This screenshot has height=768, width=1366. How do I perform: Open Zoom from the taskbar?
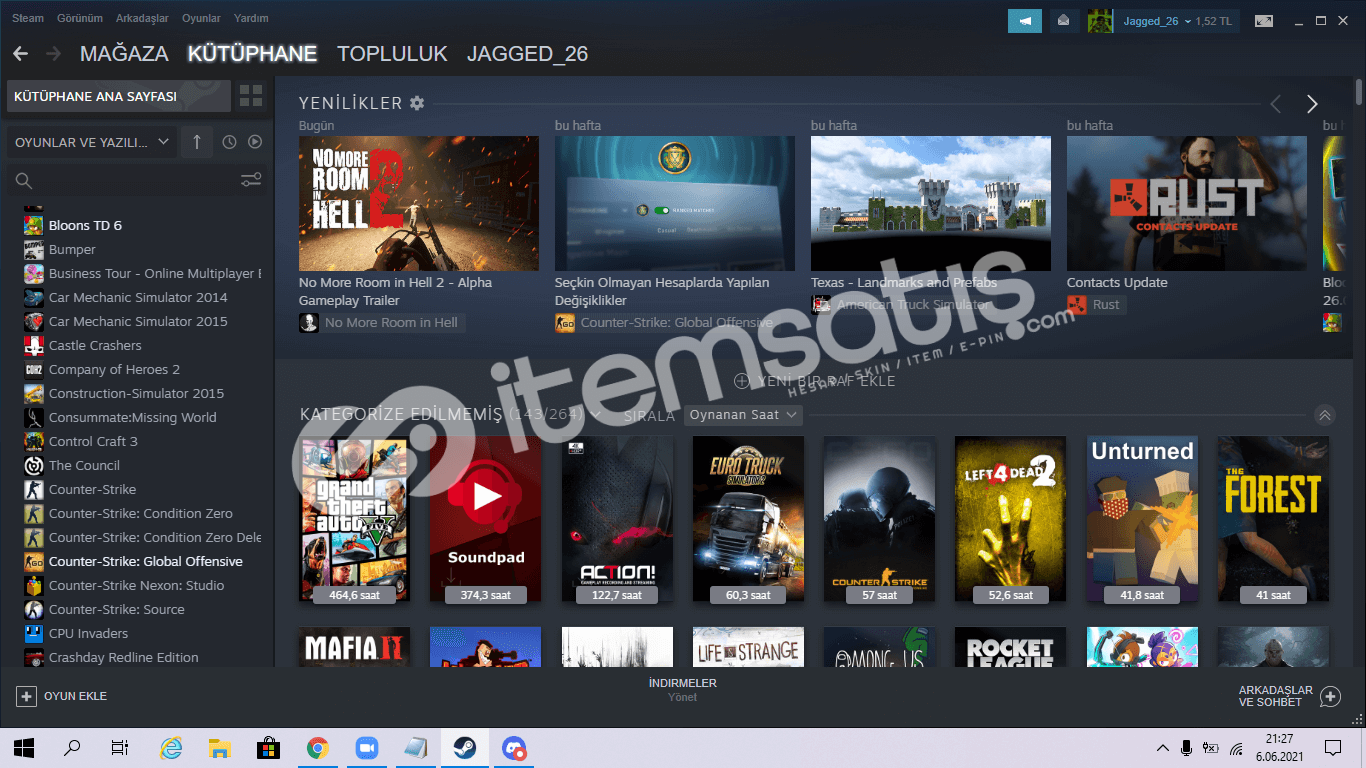[x=367, y=748]
